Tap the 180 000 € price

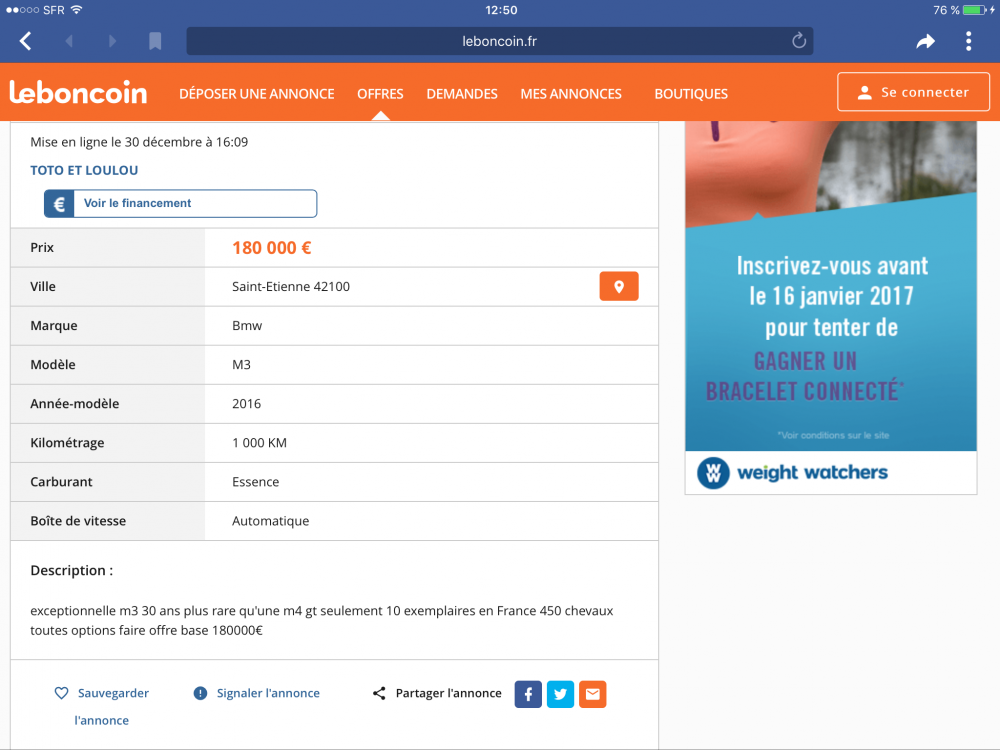coord(272,248)
